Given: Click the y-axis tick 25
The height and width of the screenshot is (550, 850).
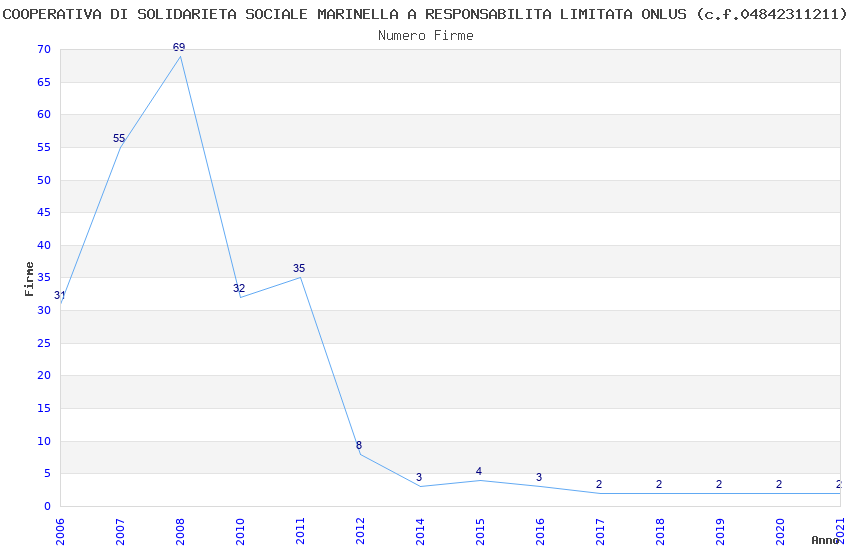Looking at the screenshot, I should coord(44,344).
